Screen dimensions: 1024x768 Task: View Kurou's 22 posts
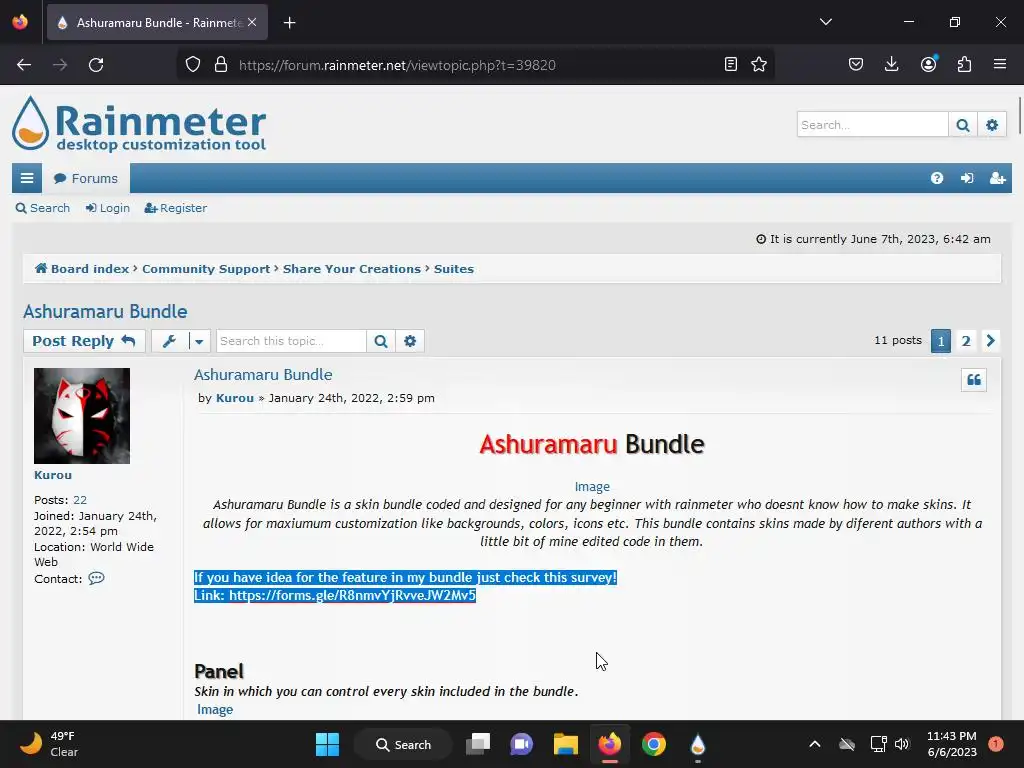(x=80, y=500)
